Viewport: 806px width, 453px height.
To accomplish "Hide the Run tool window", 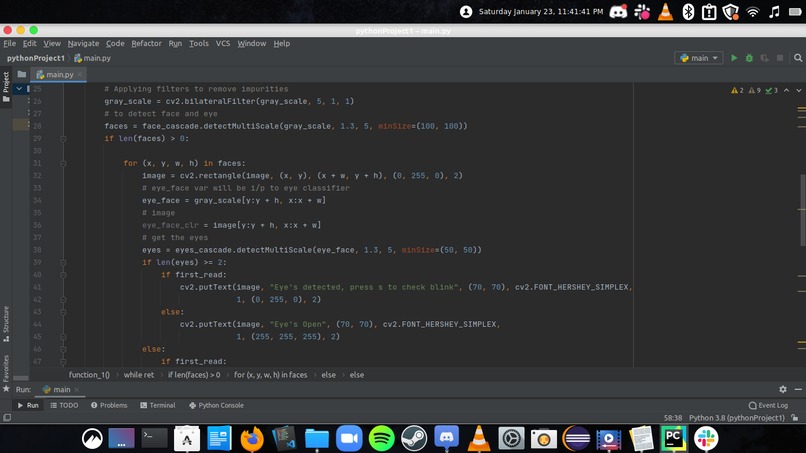I will point(798,389).
